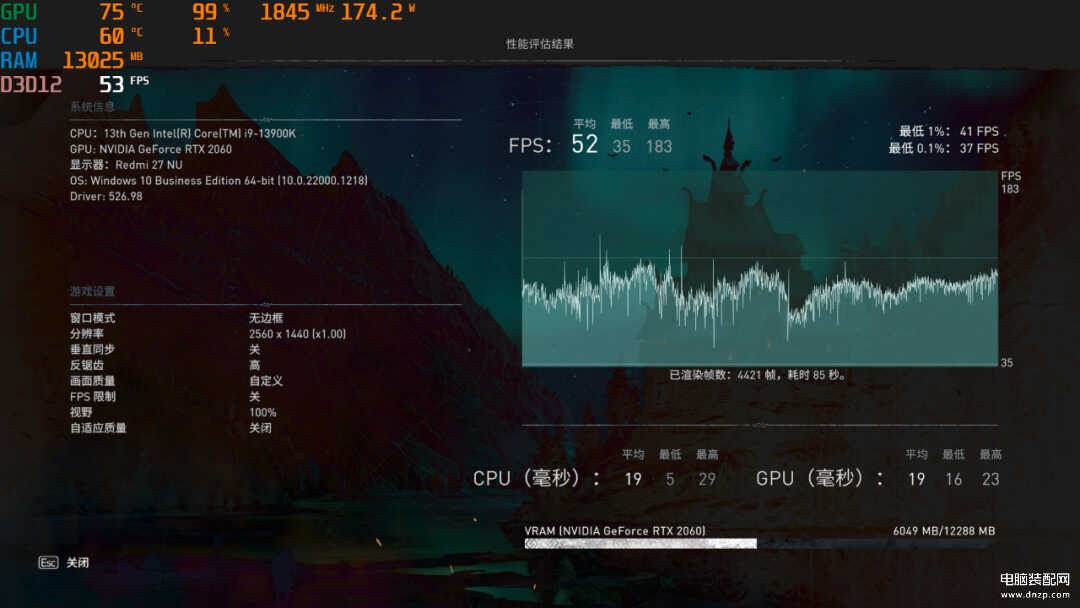Click the VRAM (NVIDIA GeForce RTX 2060) label
Viewport: 1080px width, 608px height.
615,531
